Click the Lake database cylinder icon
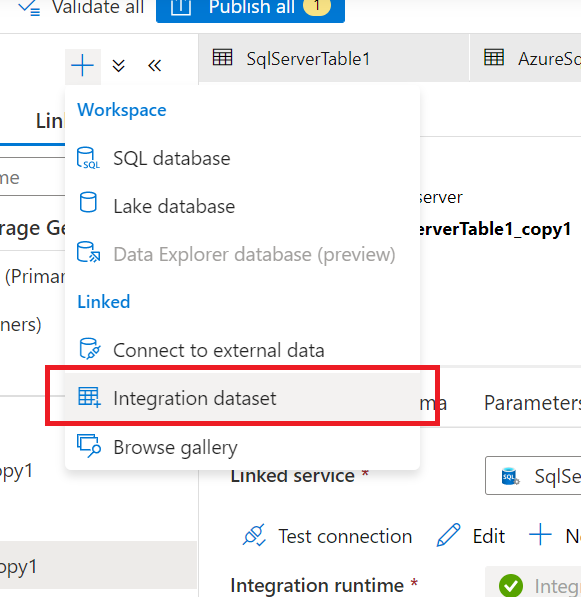 (x=88, y=202)
